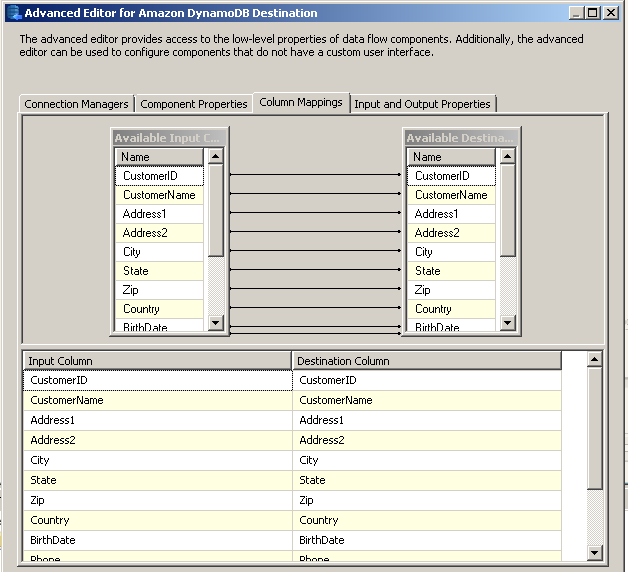
Task: Click Address2 cell under Destination Column
Action: (x=427, y=440)
